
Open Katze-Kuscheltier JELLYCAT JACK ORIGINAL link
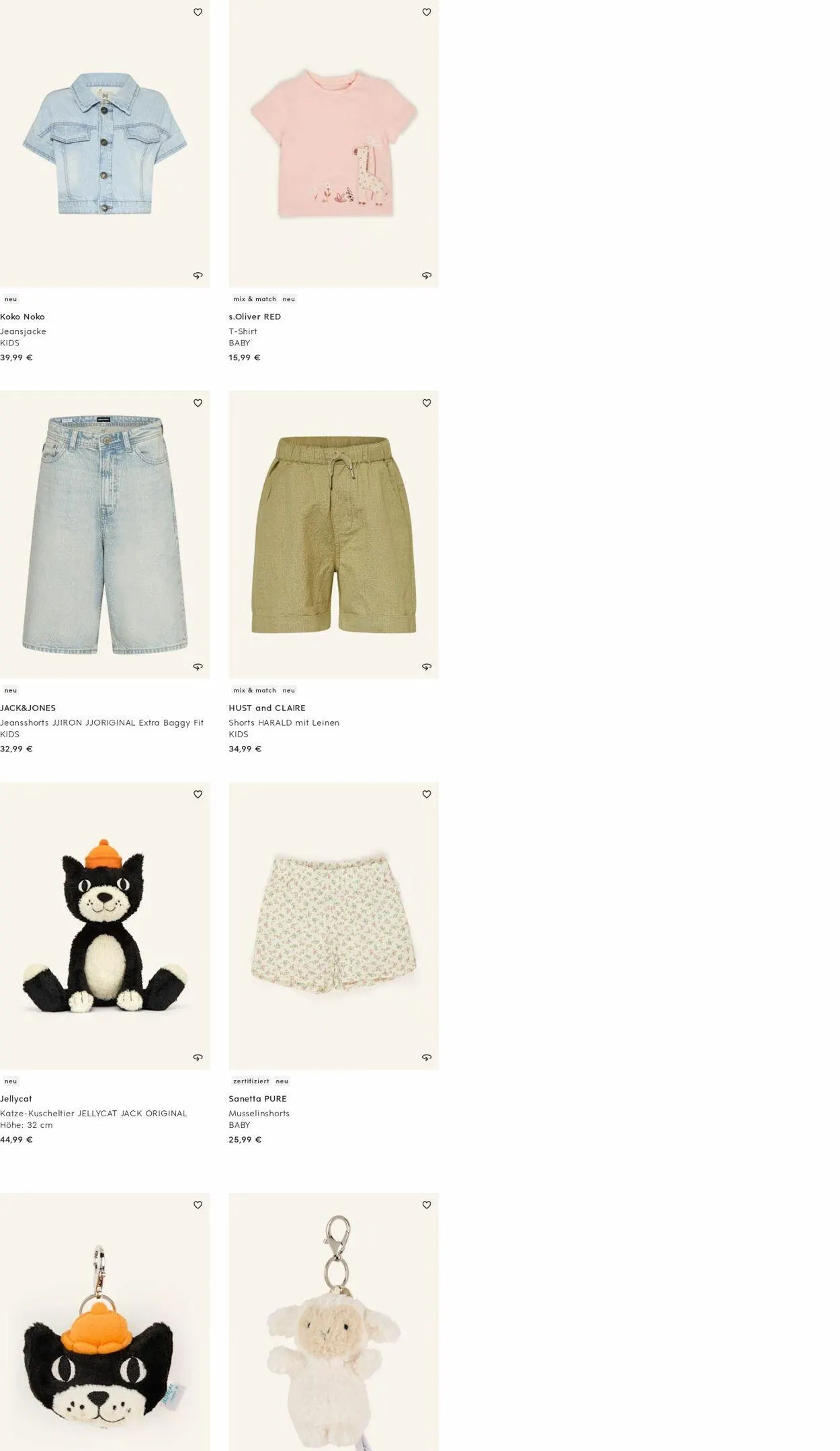[93, 1114]
